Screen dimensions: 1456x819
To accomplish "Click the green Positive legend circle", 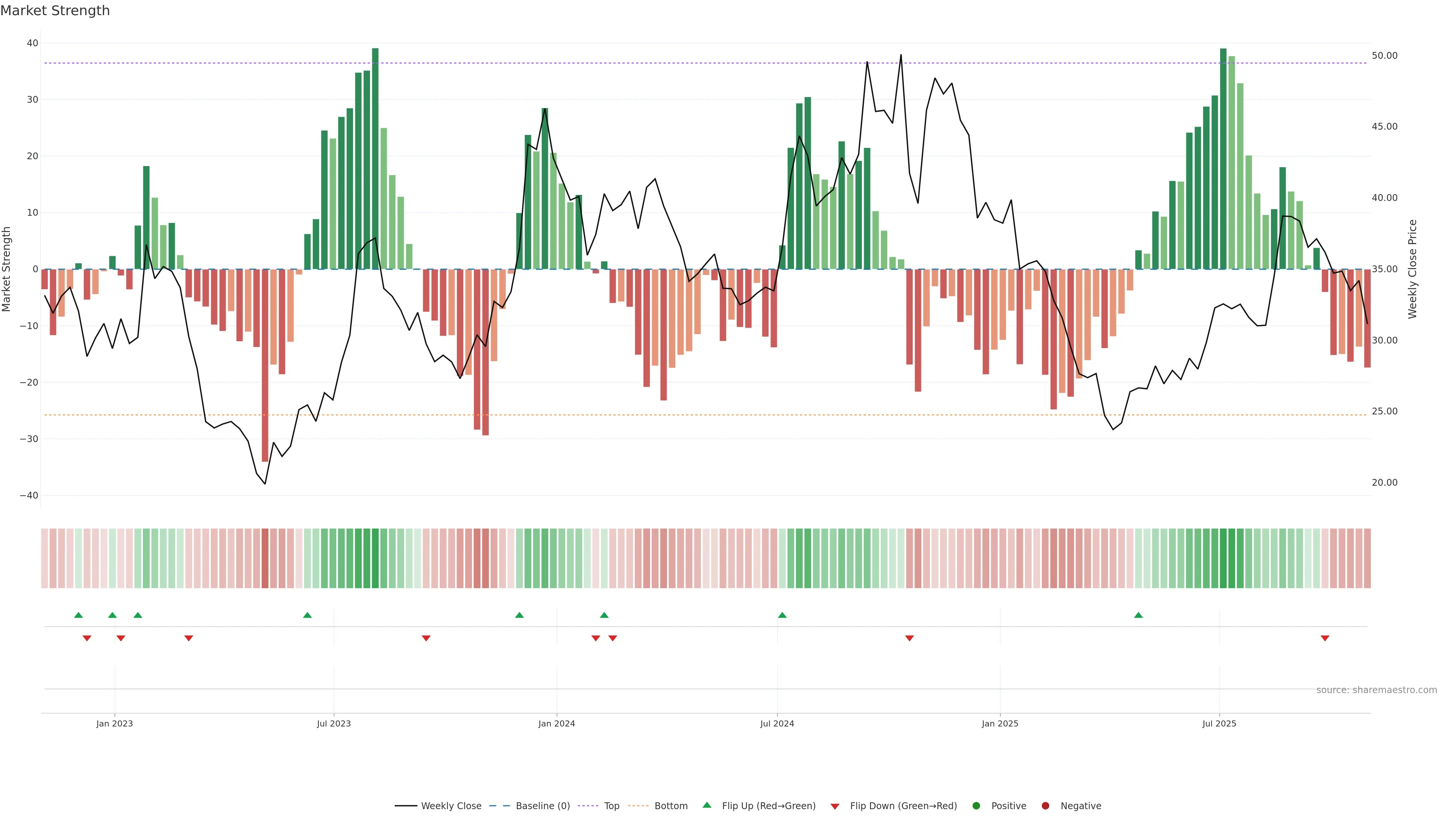I will click(976, 805).
